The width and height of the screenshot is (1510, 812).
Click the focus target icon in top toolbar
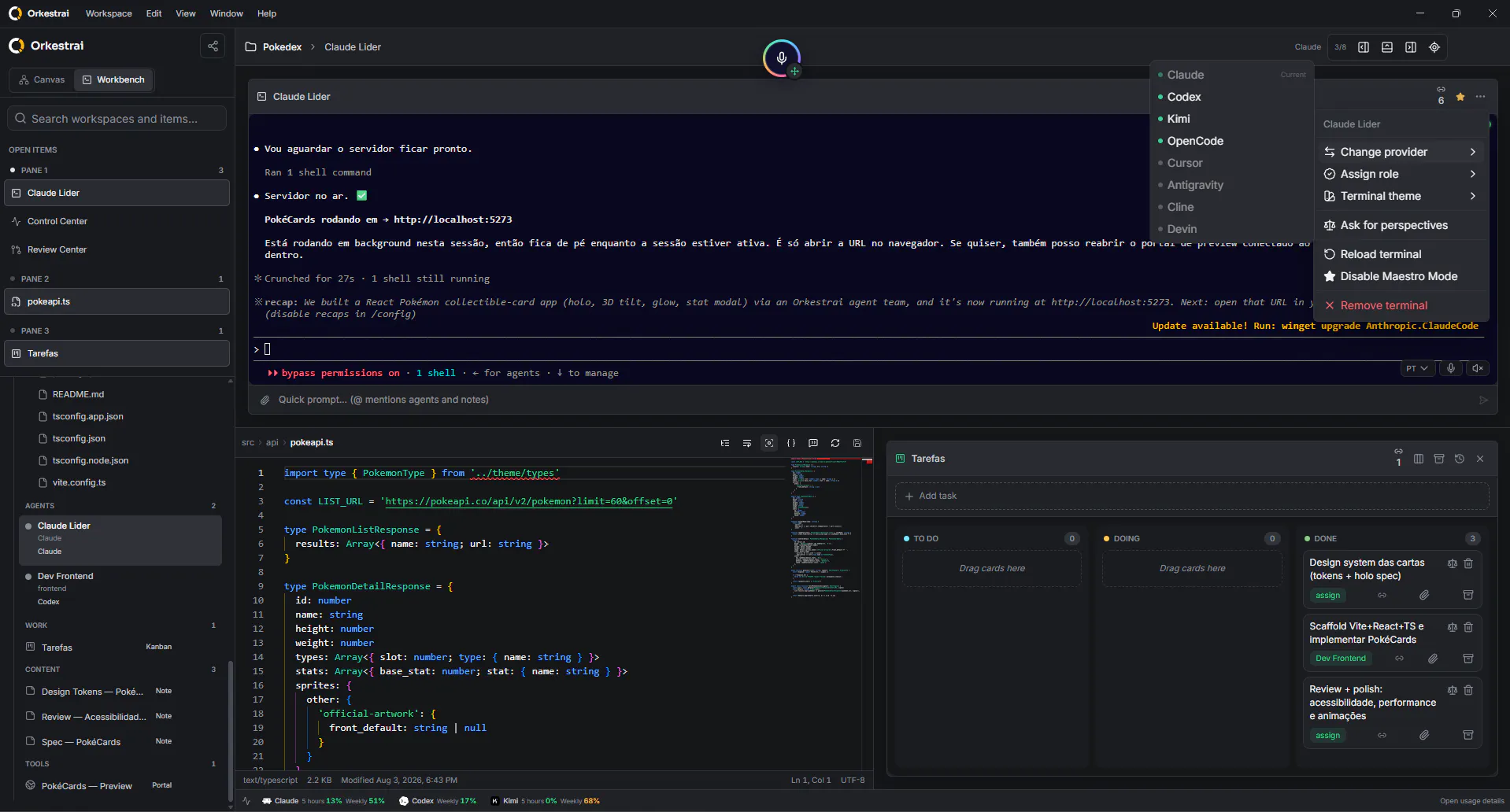1434,47
